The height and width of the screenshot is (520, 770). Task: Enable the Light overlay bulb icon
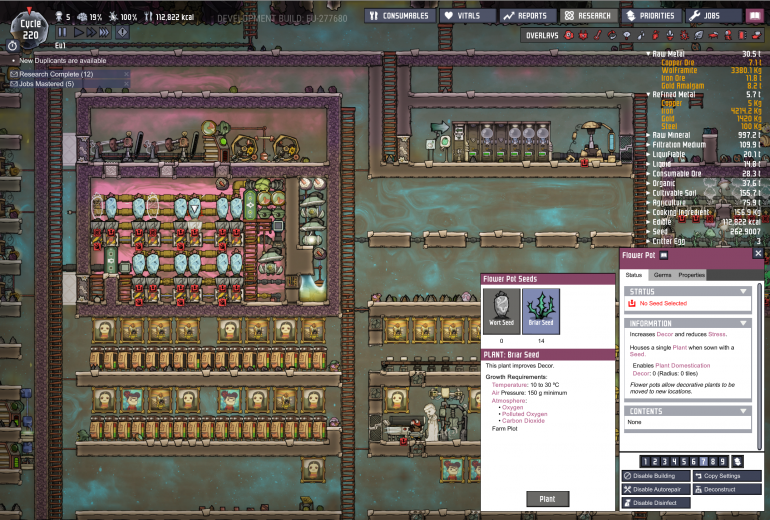(x=626, y=35)
